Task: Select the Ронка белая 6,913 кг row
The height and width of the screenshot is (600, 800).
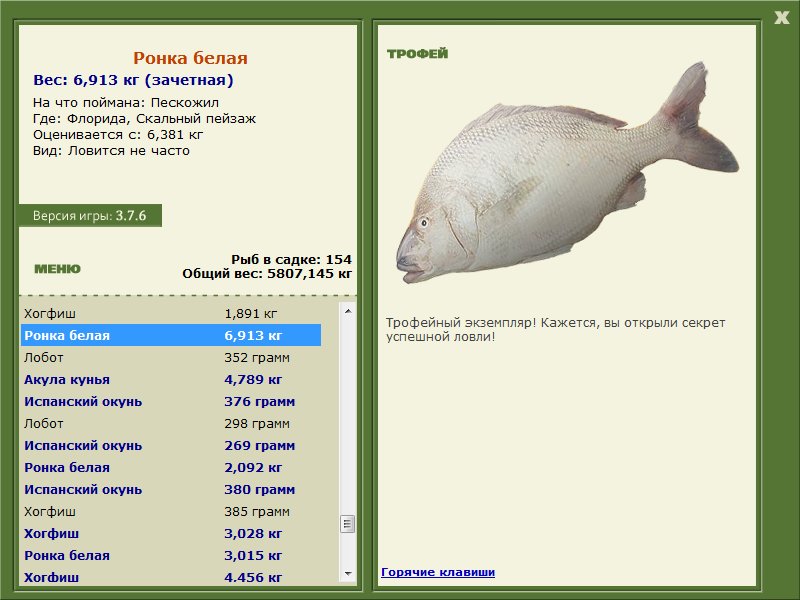Action: [171, 335]
